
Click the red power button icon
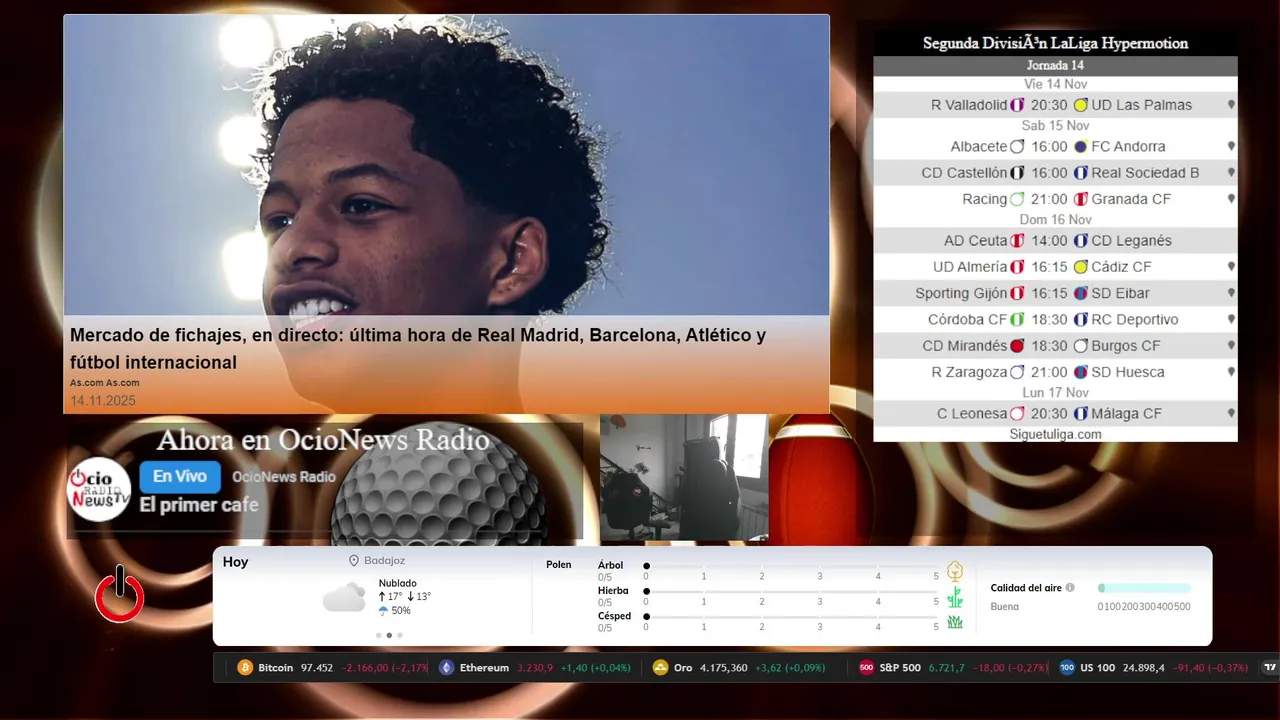click(x=120, y=595)
